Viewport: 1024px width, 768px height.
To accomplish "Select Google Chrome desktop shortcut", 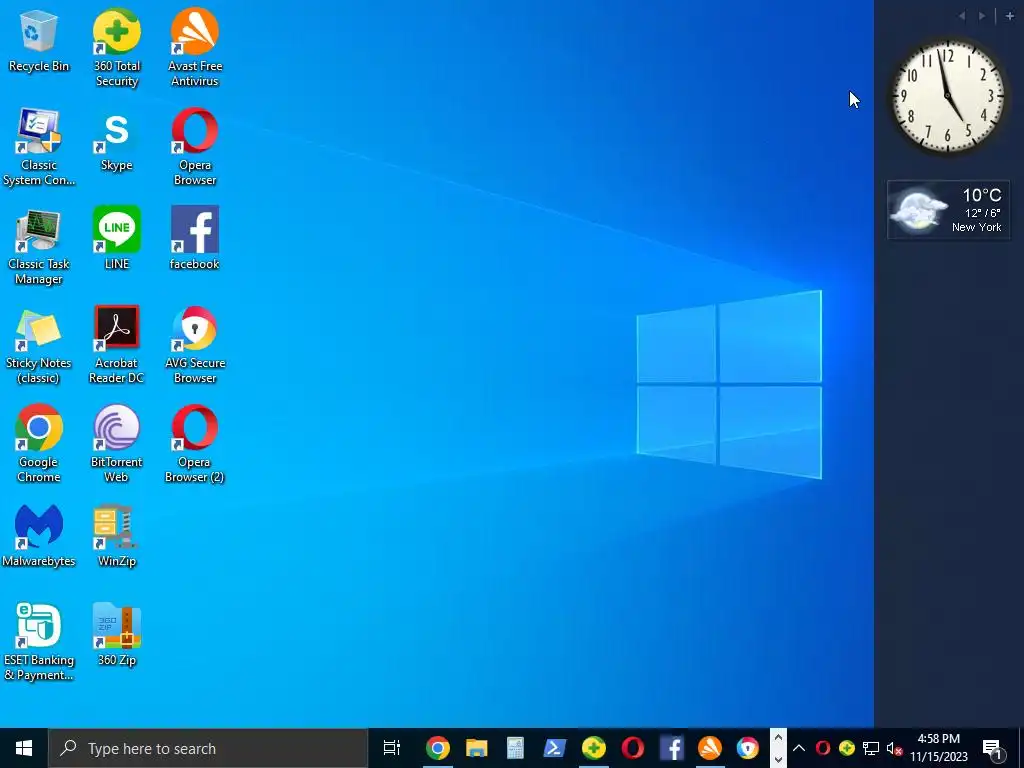I will pos(39,444).
